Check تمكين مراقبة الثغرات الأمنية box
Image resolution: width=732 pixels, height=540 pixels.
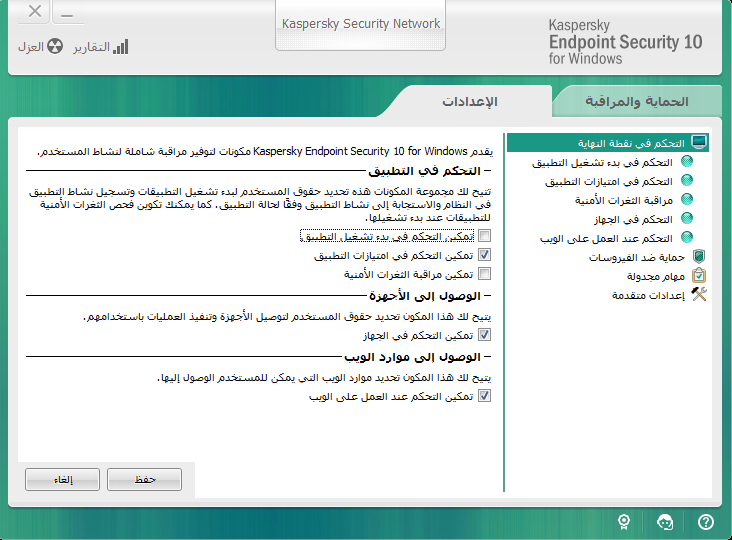coord(485,274)
